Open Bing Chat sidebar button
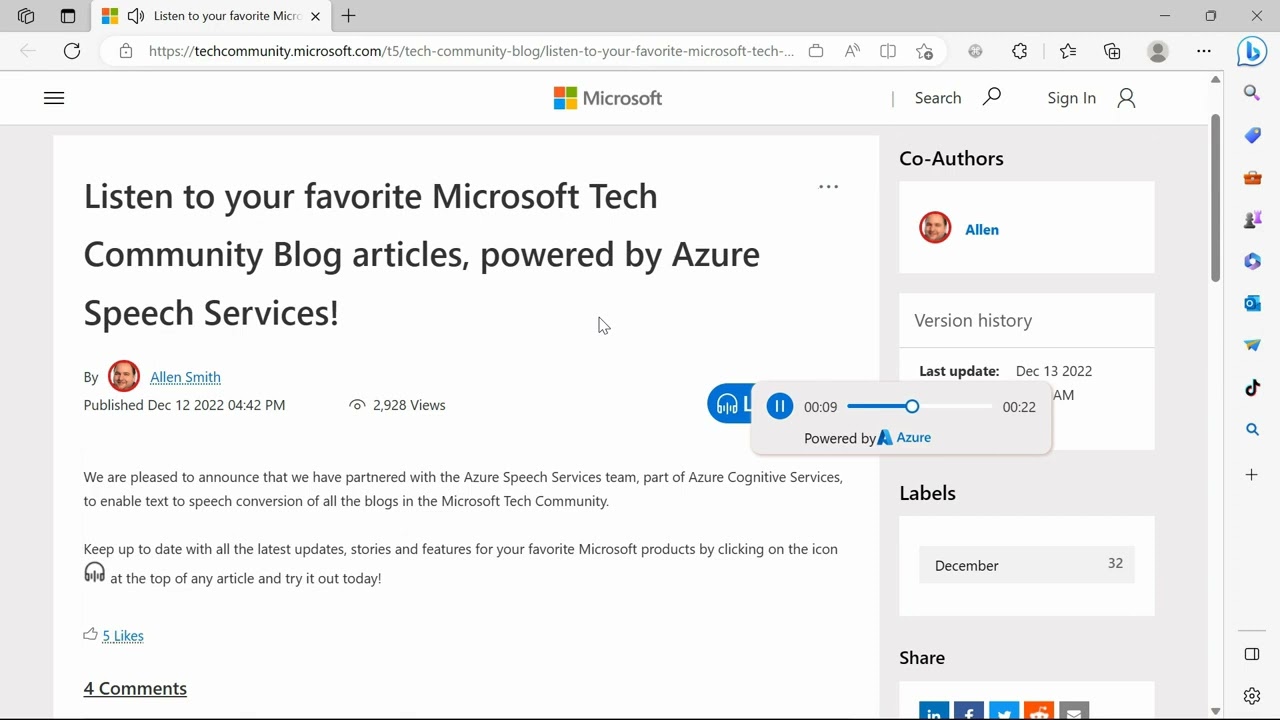 1252,51
